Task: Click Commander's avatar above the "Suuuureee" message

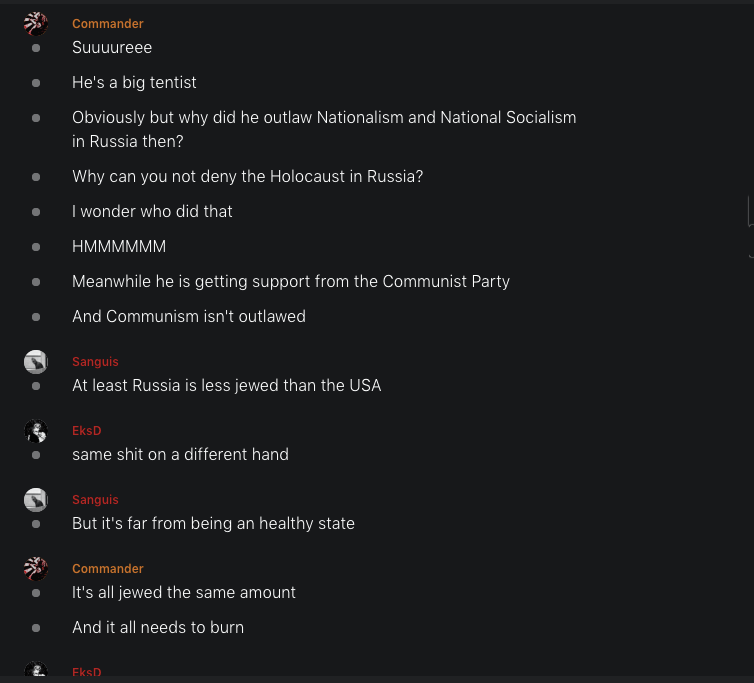Action: click(36, 24)
